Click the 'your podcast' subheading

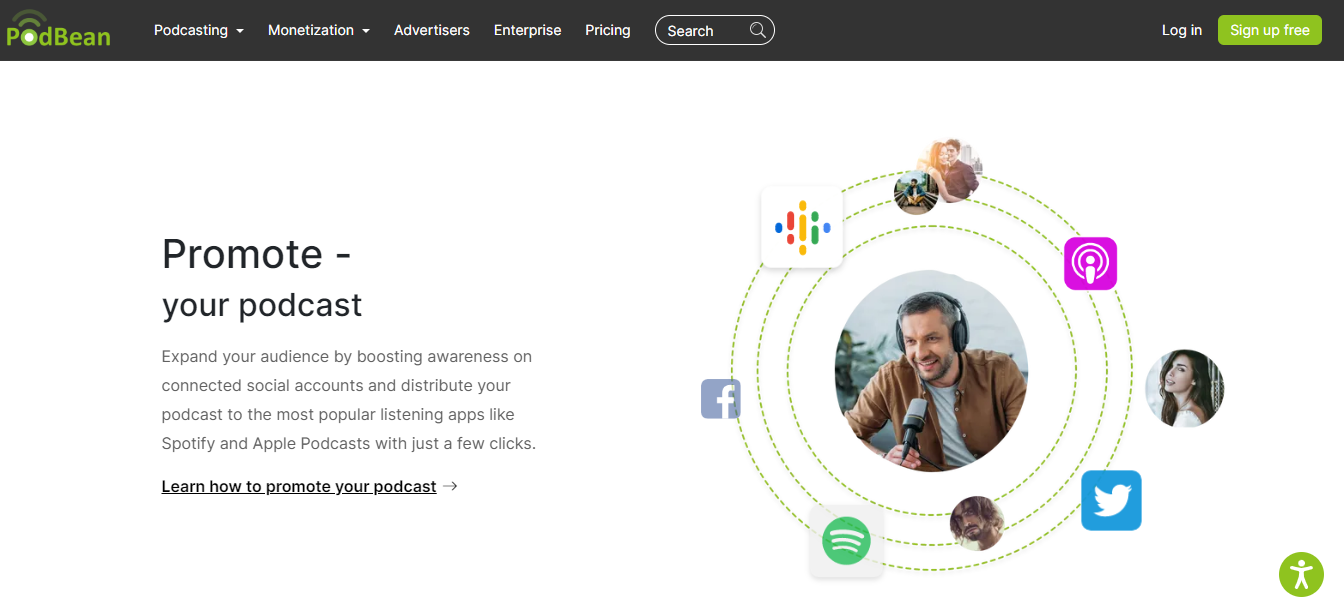(x=262, y=304)
